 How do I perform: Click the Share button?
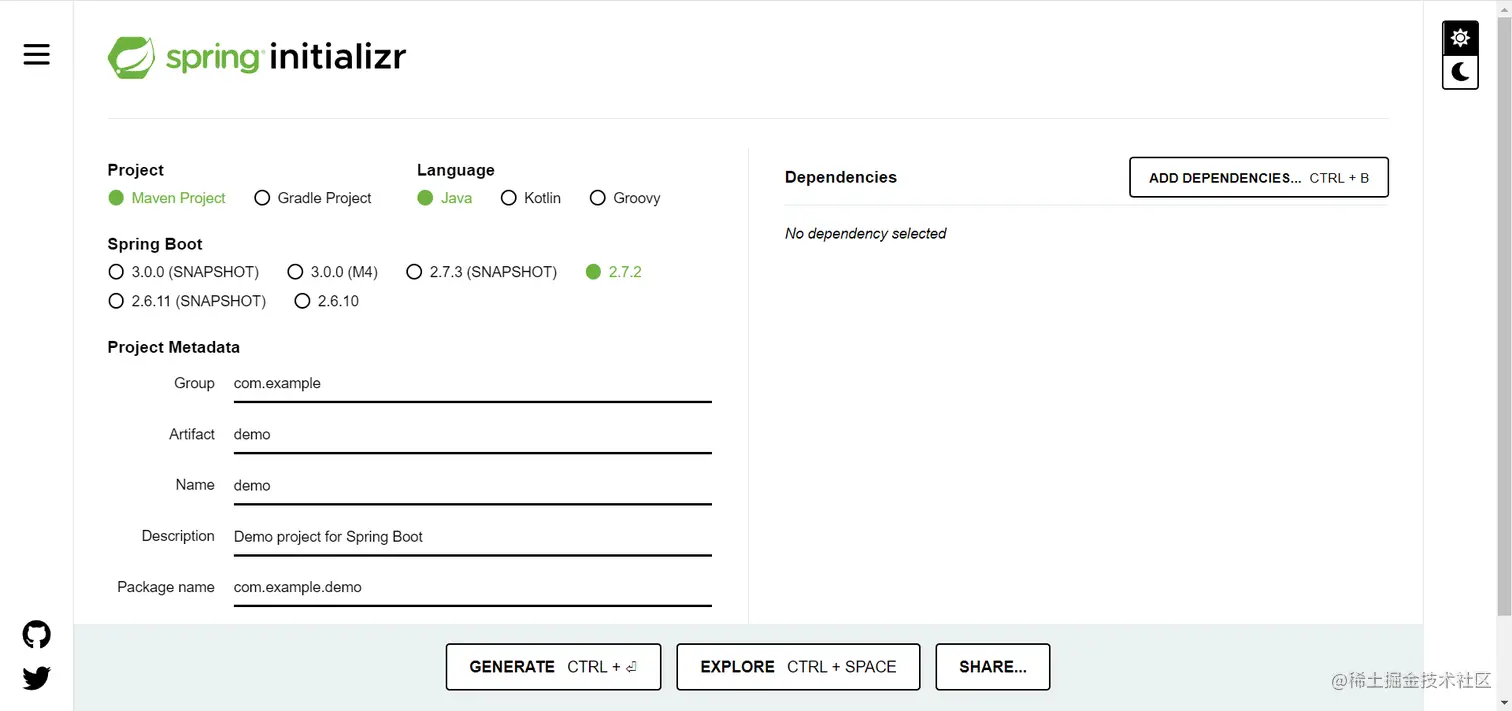click(993, 667)
